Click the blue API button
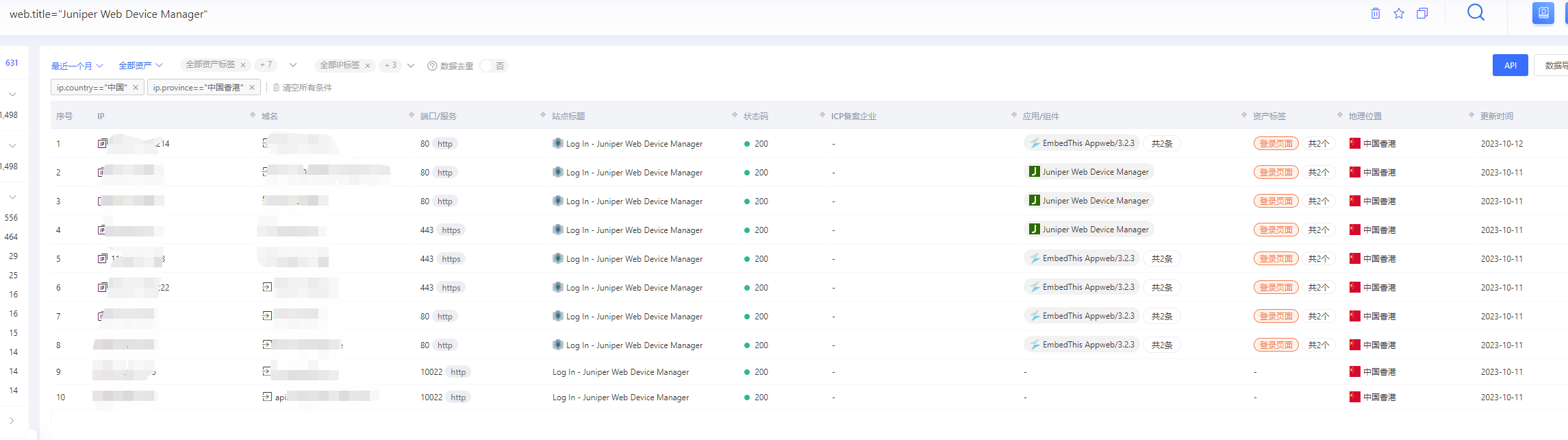1568x440 pixels. (x=1510, y=66)
